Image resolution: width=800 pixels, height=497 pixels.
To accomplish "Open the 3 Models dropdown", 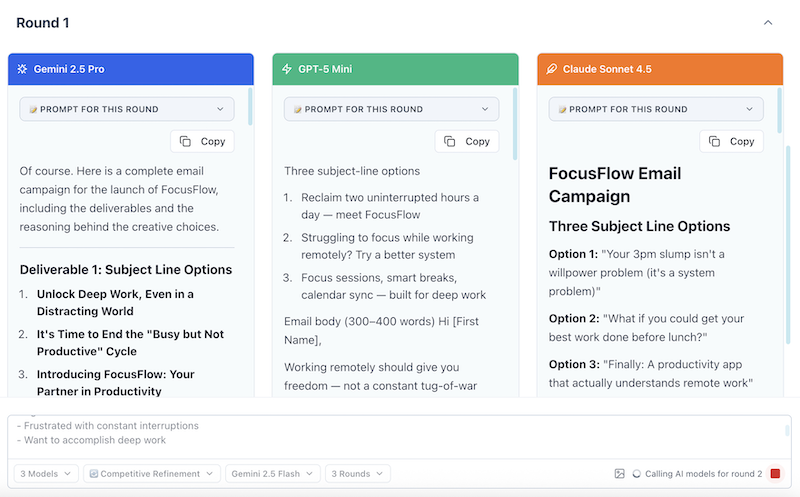I will 46,473.
